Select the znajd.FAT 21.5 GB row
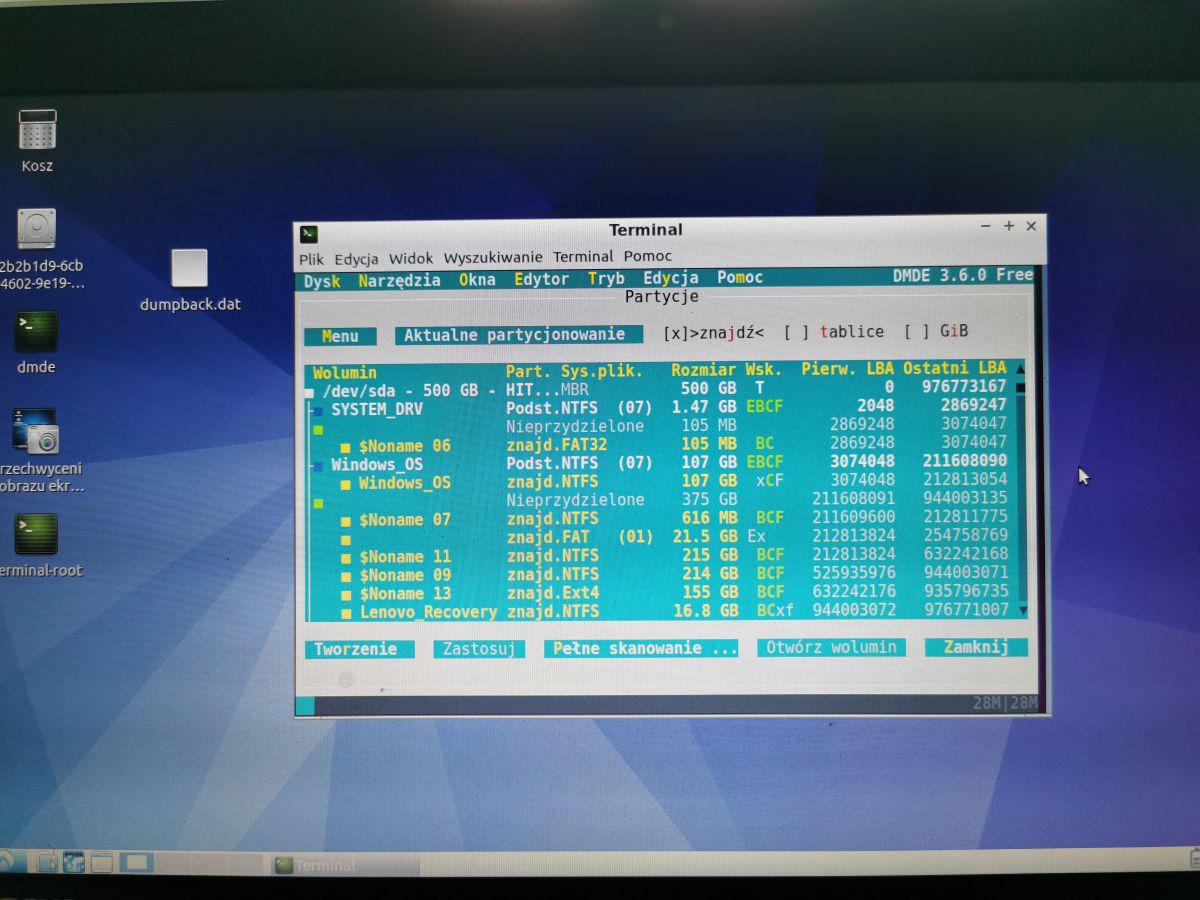 pyautogui.click(x=660, y=537)
